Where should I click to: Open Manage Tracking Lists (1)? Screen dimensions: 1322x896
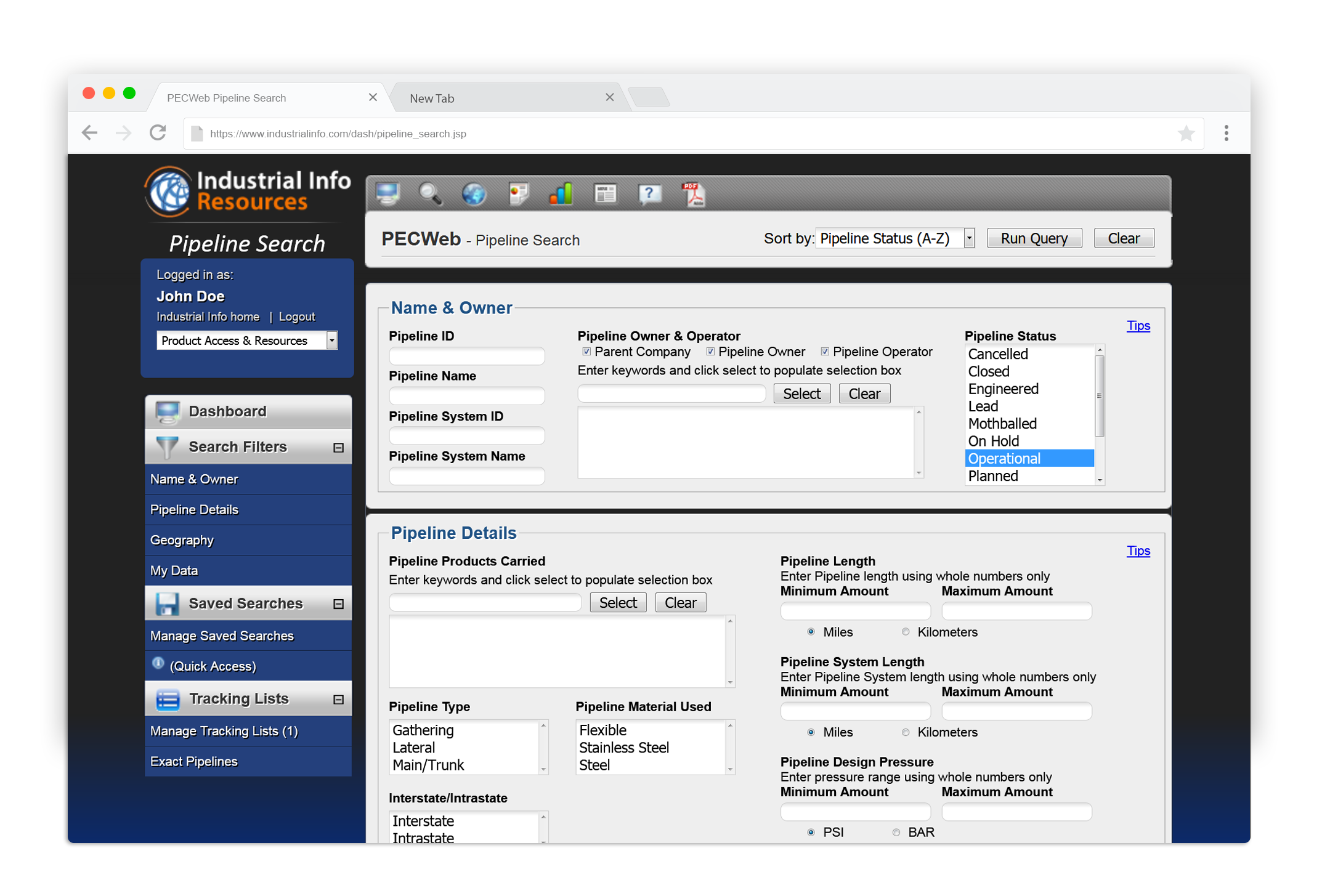[248, 732]
